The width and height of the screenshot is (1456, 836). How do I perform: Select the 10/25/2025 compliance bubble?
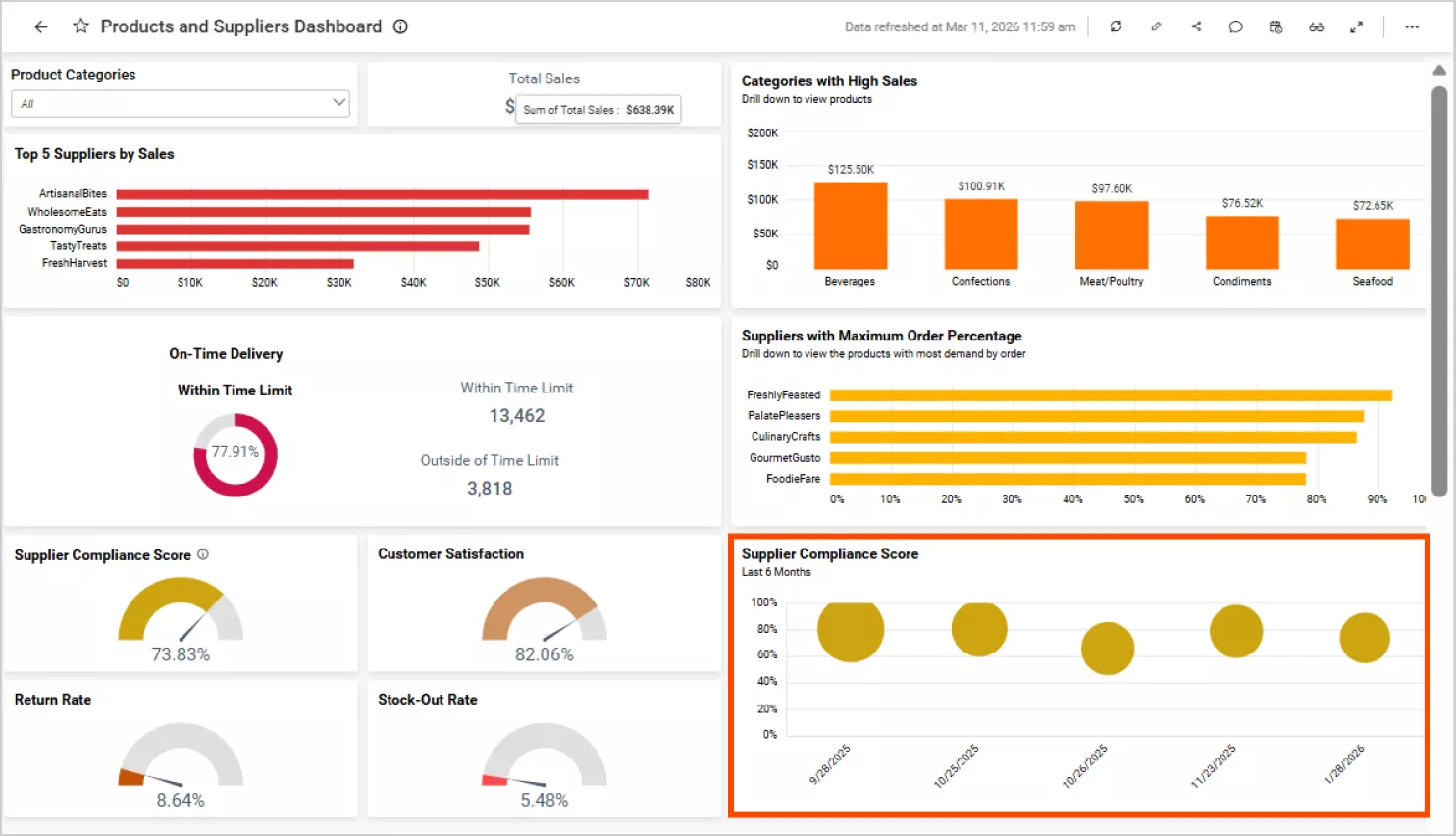click(x=979, y=629)
